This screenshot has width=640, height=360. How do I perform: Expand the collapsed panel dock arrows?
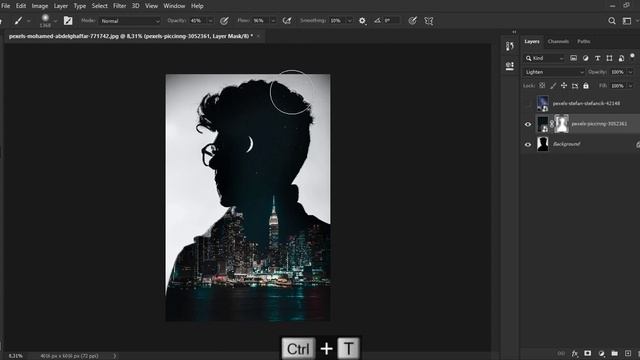coord(514,32)
